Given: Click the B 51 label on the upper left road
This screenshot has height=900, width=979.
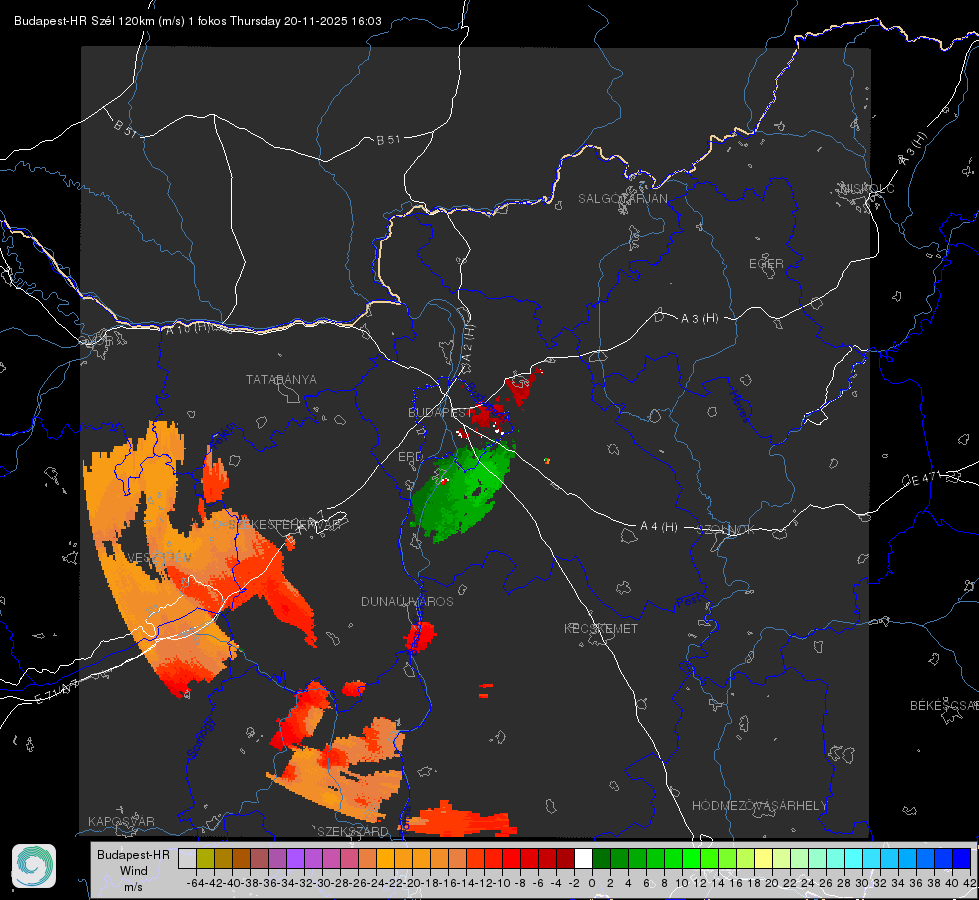Looking at the screenshot, I should 125,128.
